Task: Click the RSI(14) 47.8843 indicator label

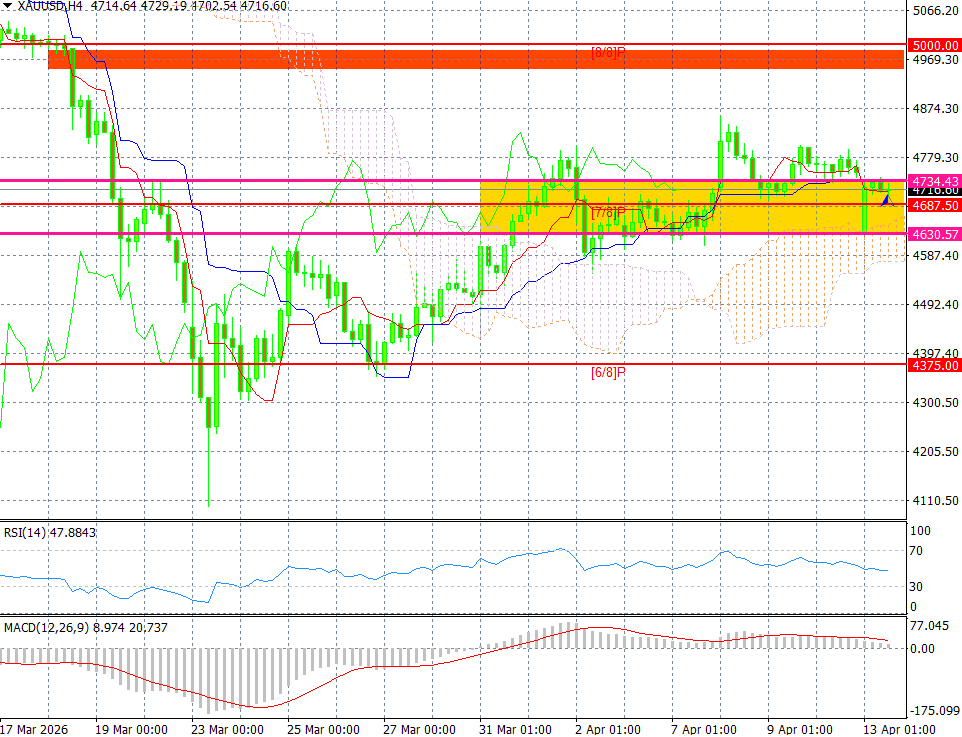Action: pyautogui.click(x=50, y=533)
